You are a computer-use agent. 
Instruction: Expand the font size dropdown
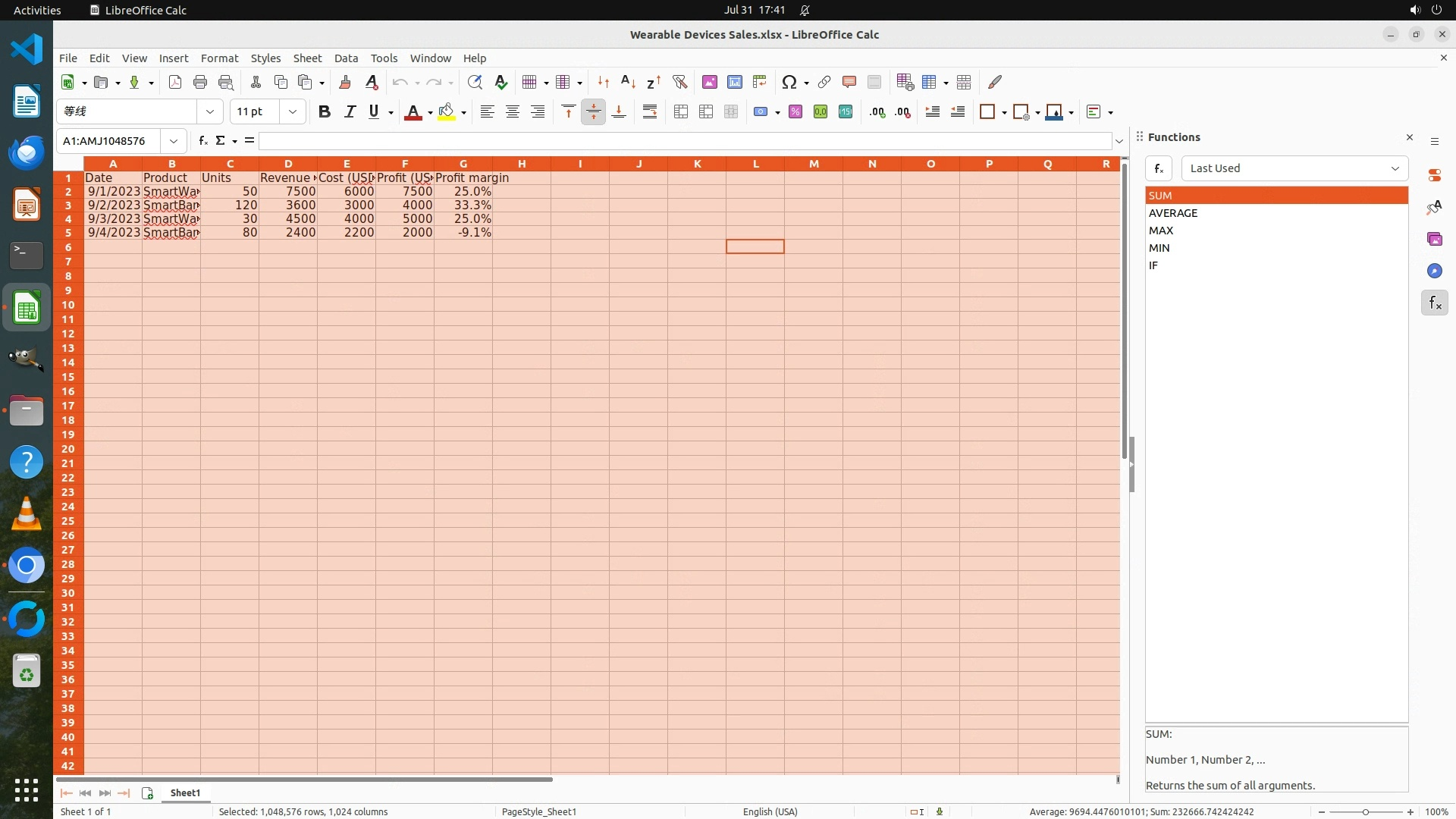(292, 111)
